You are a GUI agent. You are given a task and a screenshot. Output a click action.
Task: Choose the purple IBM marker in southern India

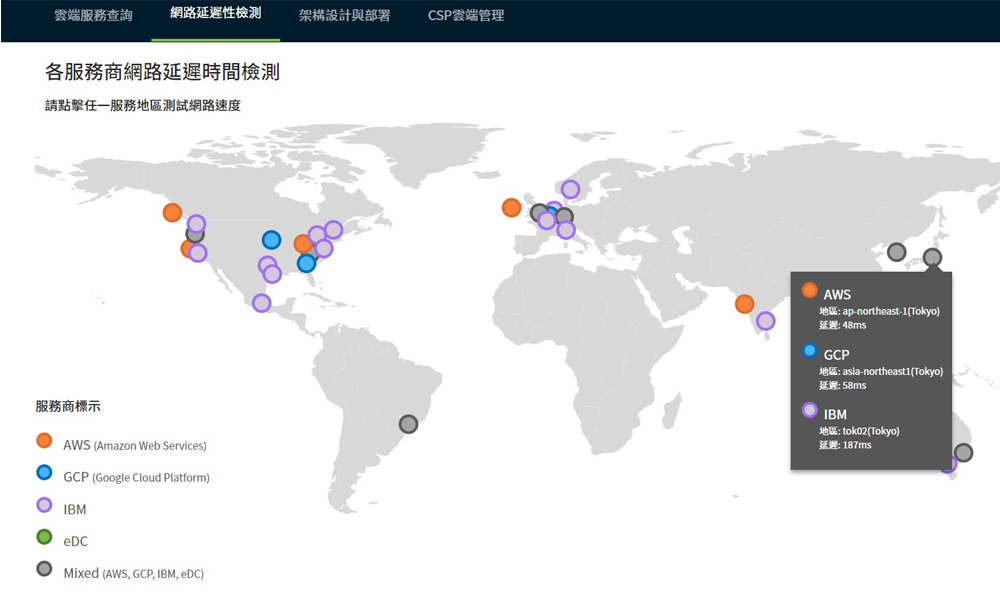(x=765, y=321)
